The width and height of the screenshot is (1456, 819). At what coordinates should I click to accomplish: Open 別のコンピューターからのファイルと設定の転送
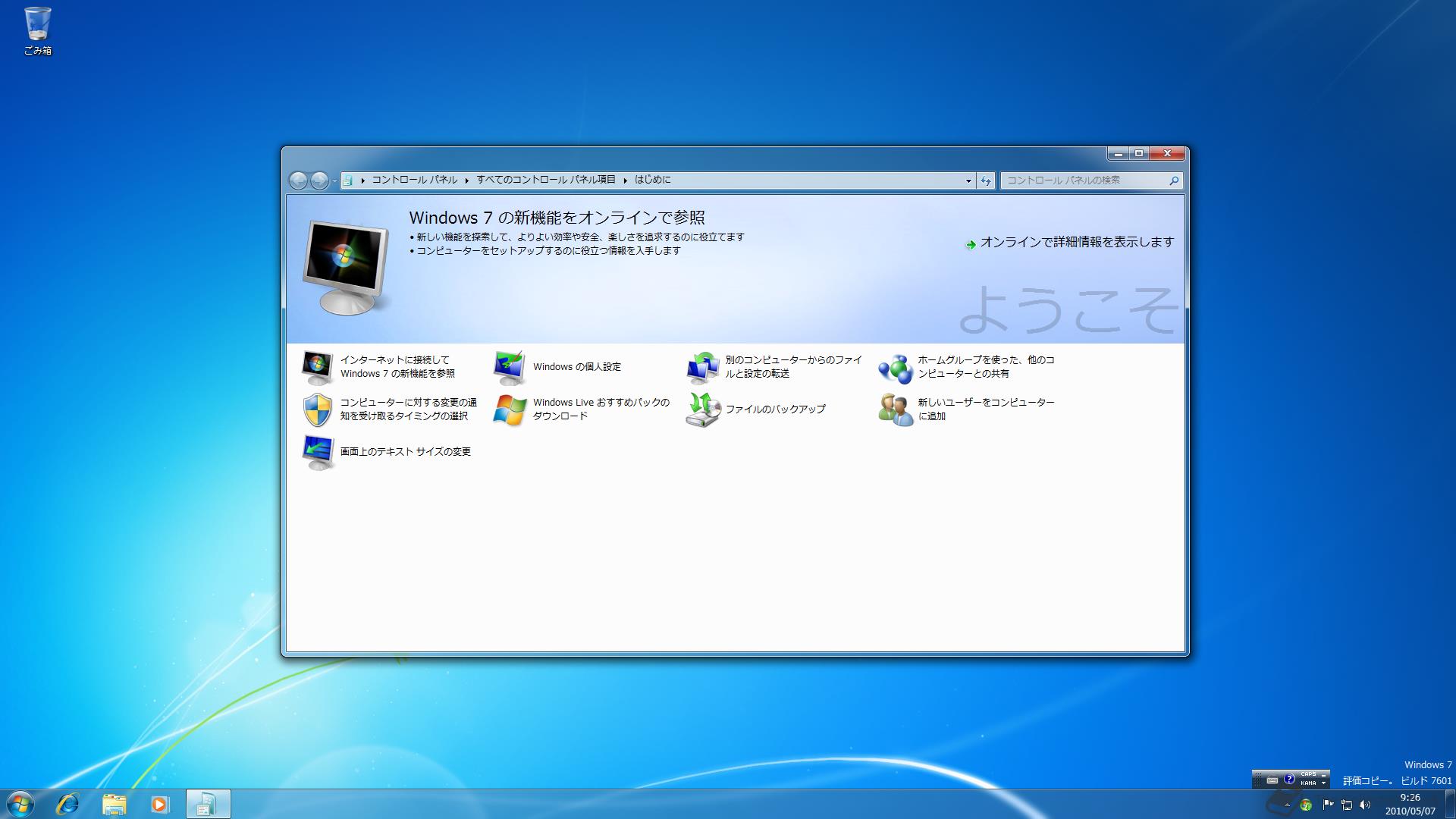[x=794, y=367]
